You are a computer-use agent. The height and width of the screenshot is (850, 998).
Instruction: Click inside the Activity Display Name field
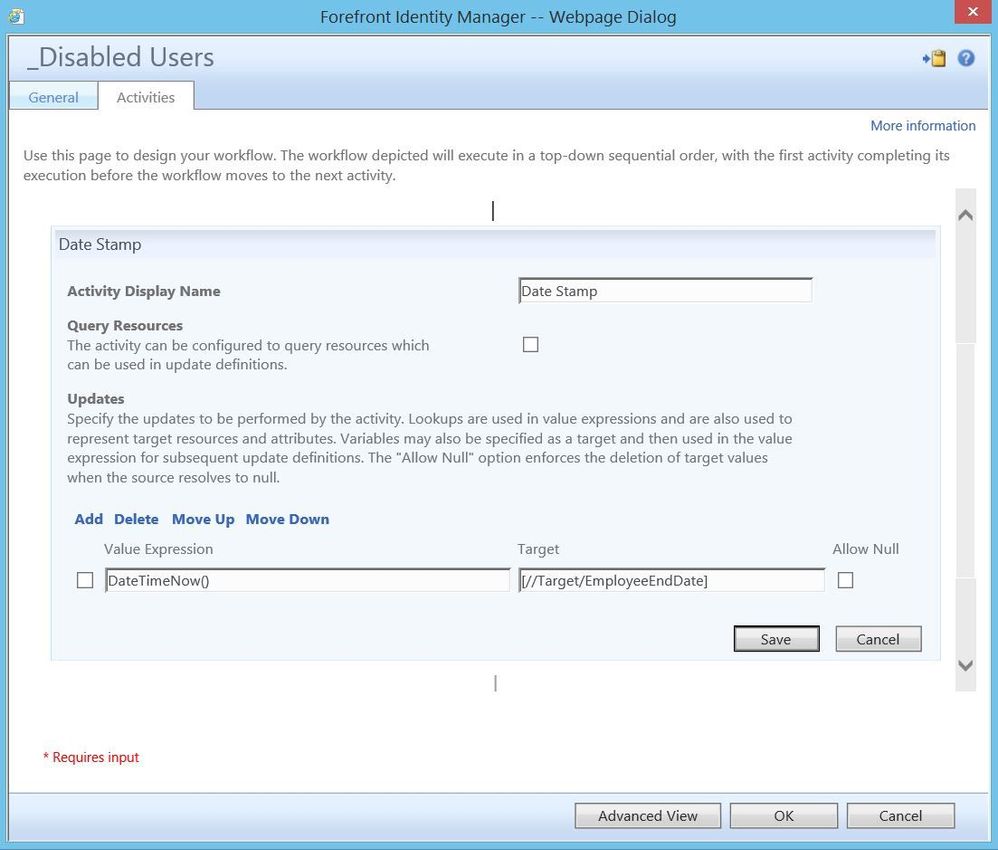pyautogui.click(x=665, y=291)
